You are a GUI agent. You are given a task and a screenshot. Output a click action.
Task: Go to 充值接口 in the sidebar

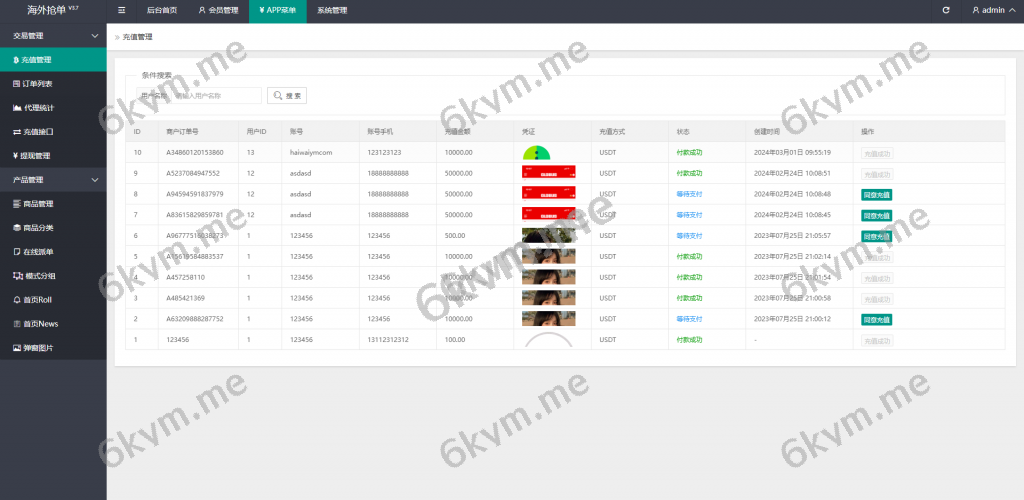[x=38, y=132]
